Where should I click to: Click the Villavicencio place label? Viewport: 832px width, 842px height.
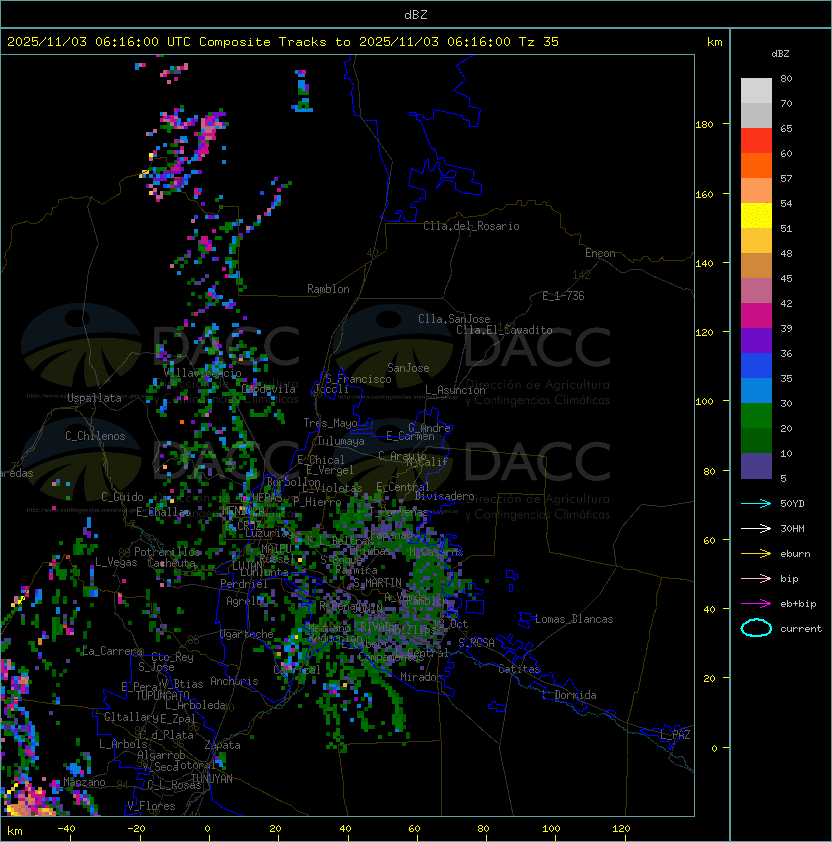tap(202, 373)
